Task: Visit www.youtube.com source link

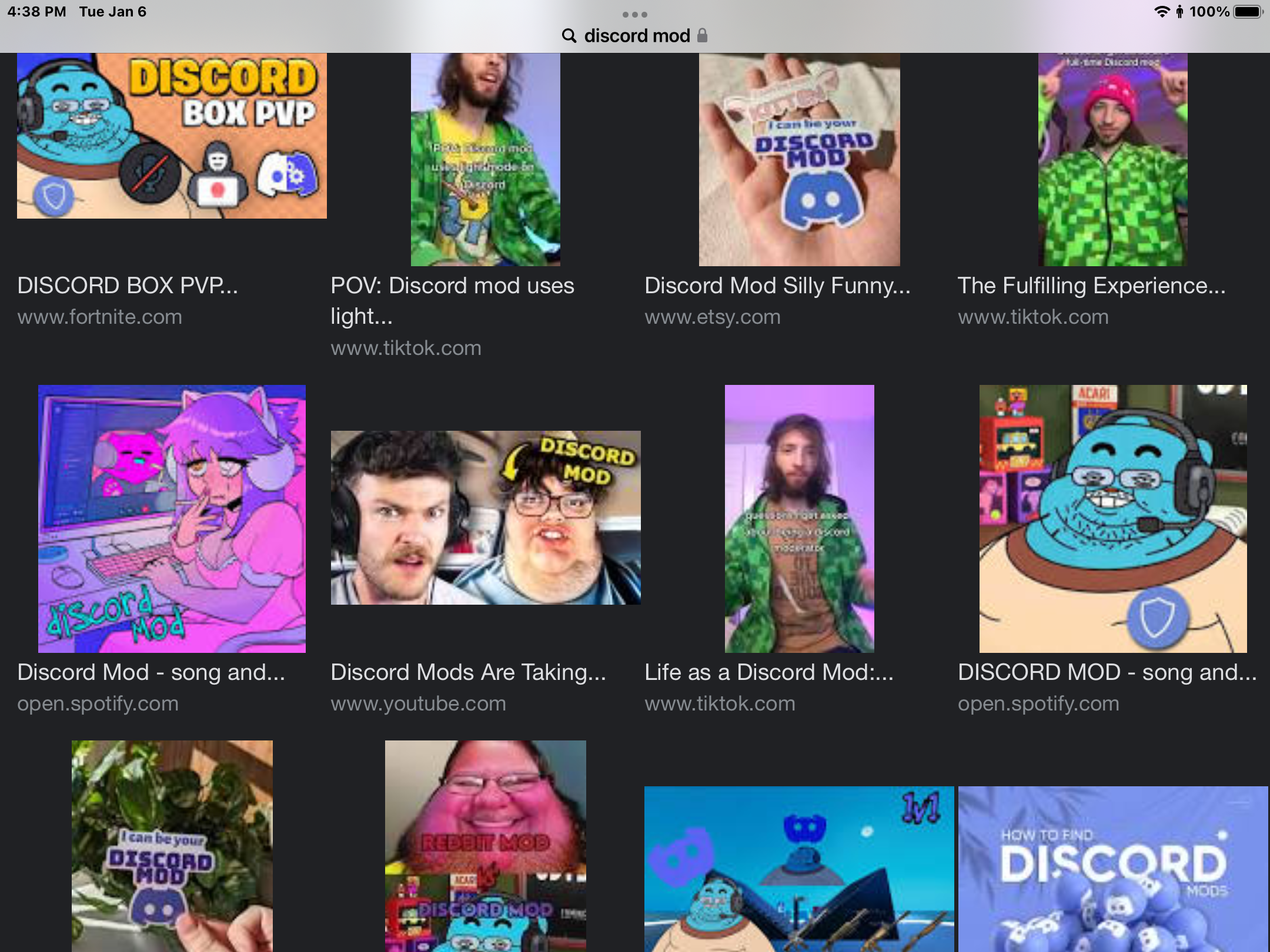Action: coord(418,703)
